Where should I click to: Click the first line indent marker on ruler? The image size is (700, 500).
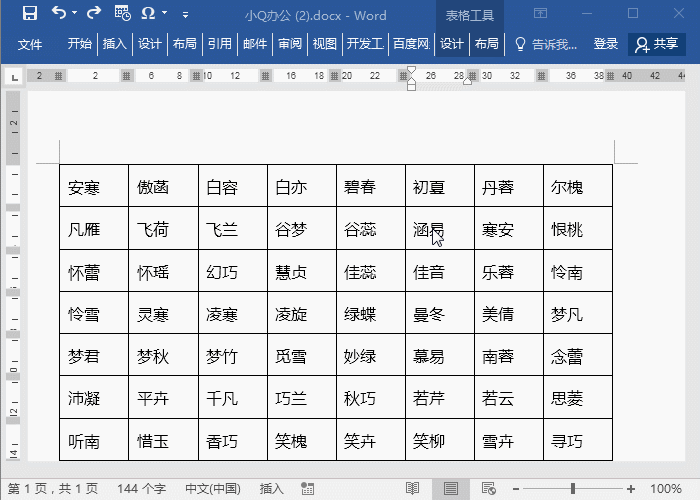pos(412,70)
